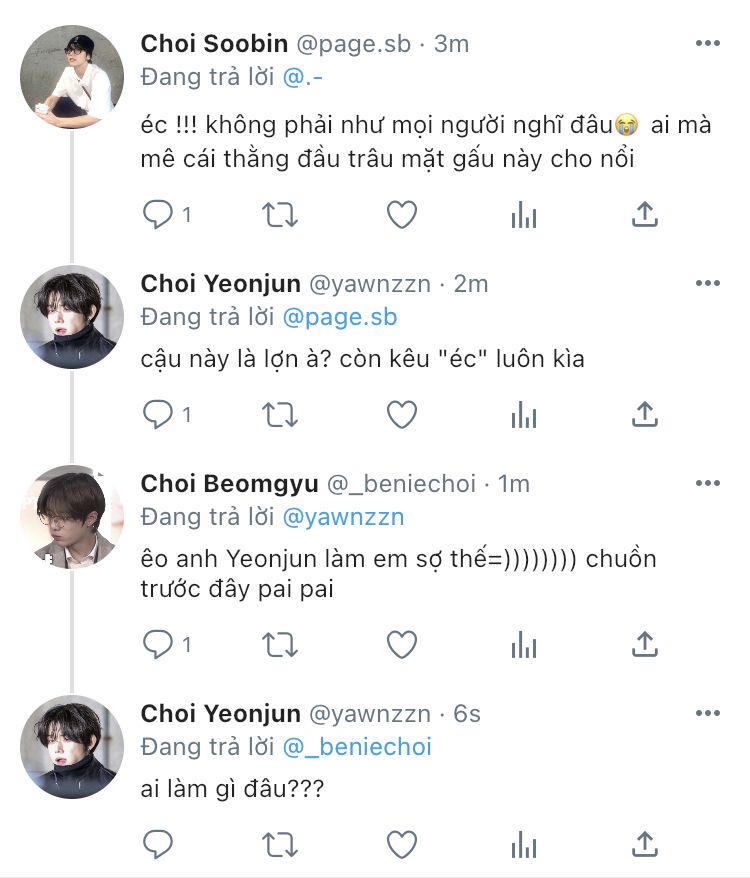Retweet Yeonjun's tweet about "éc"
This screenshot has width=750, height=878.
tap(279, 414)
